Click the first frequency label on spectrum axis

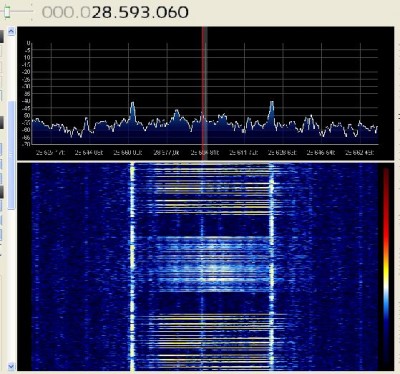click(50, 153)
